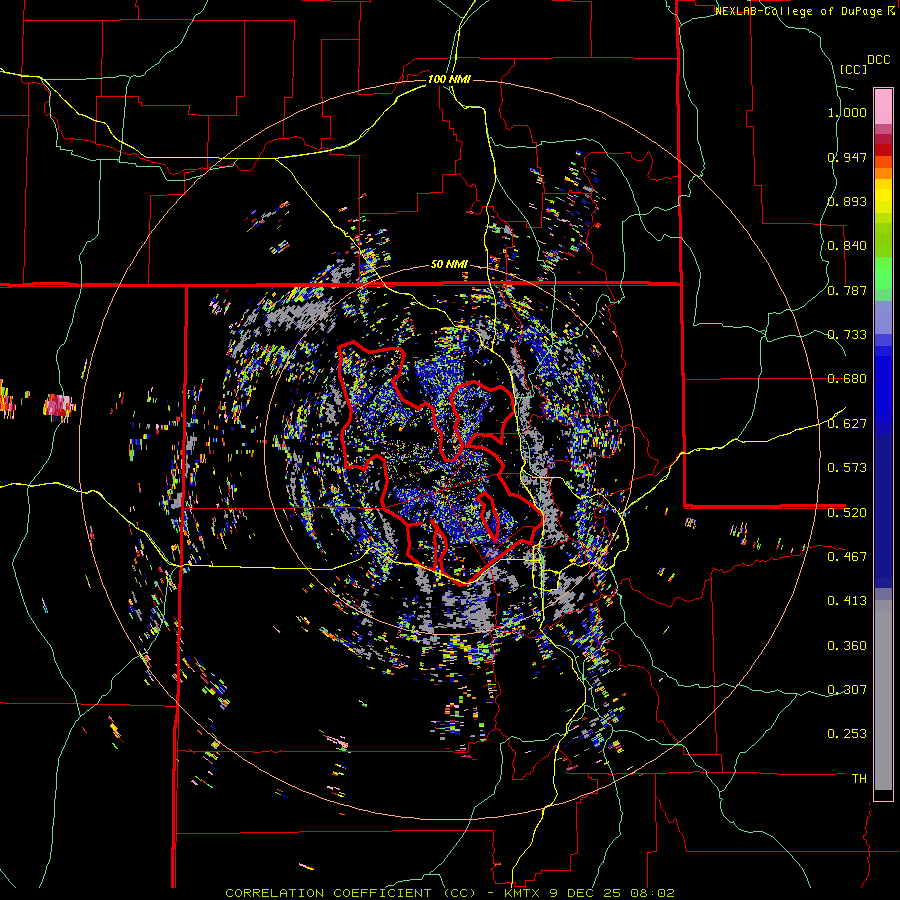This screenshot has height=900, width=900.
Task: Select the dark navy 0.520 legend band
Action: pyautogui.click(x=883, y=512)
